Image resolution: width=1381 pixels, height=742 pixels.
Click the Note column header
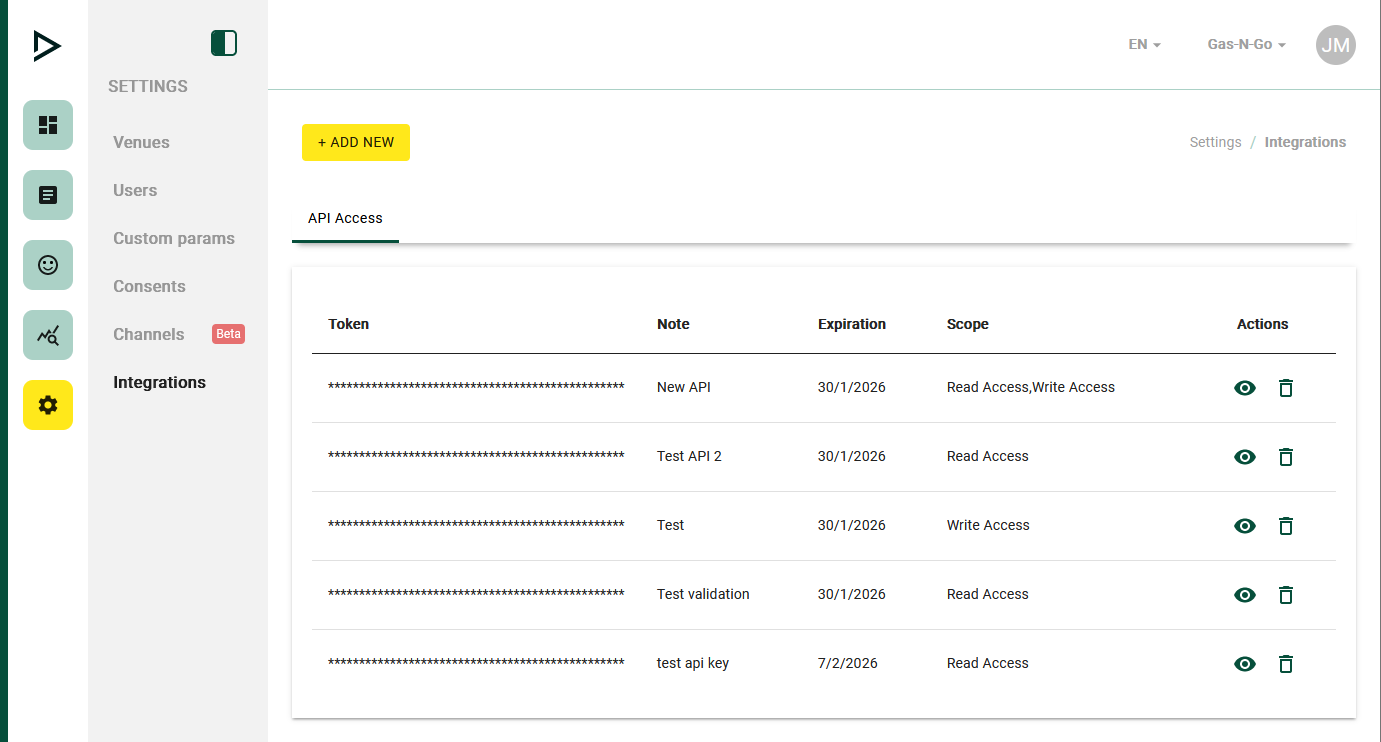pyautogui.click(x=673, y=324)
